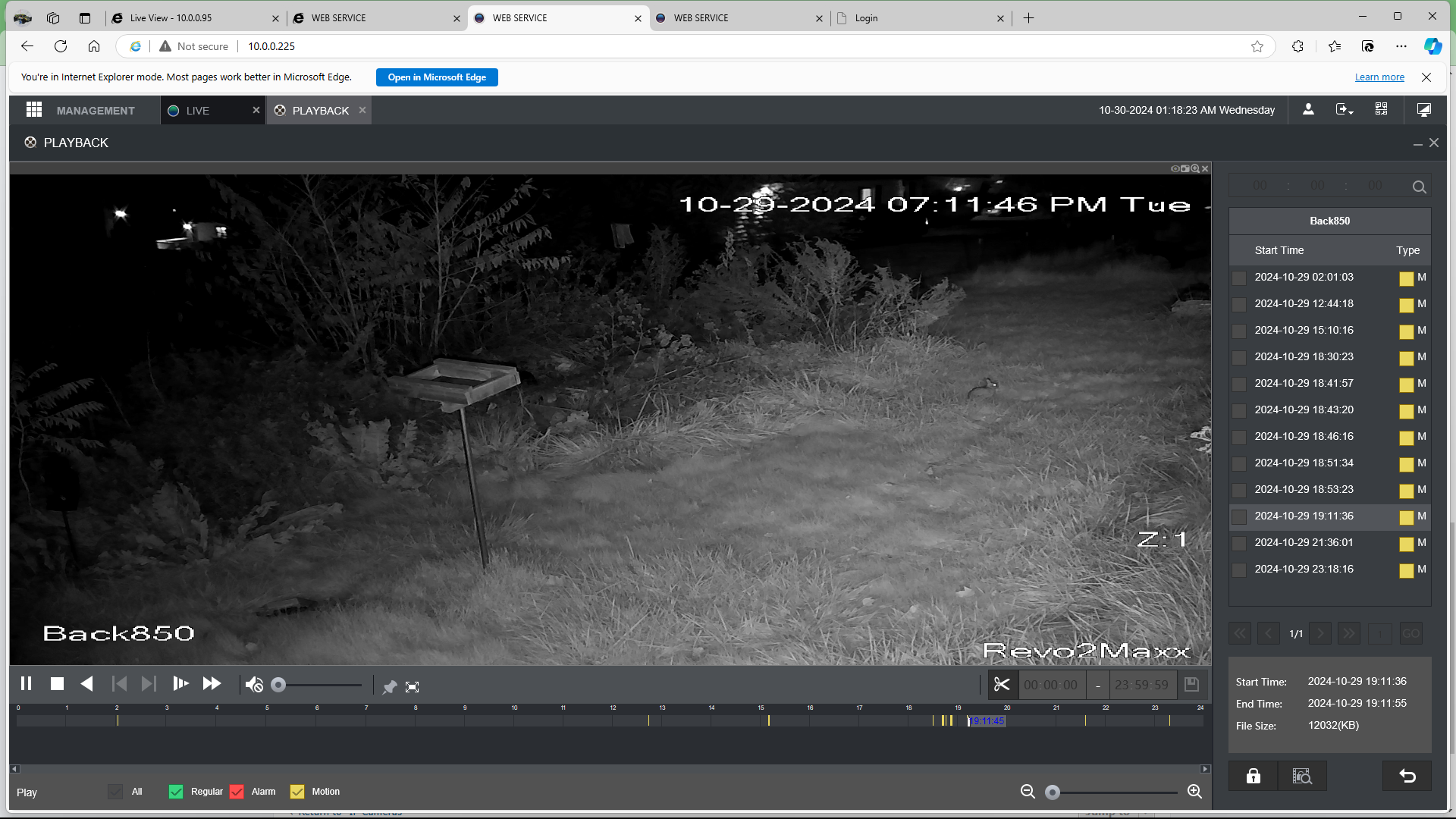This screenshot has width=1456, height=819.
Task: Adjust the timeline zoom slider handle
Action: pos(1052,792)
